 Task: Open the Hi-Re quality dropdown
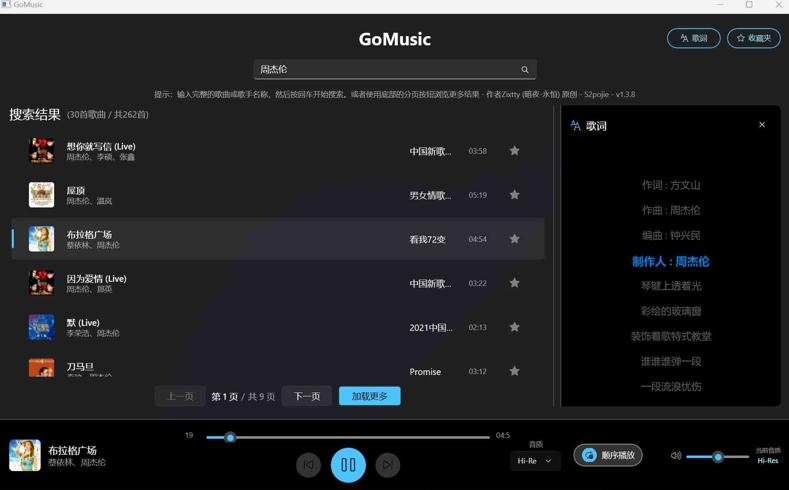pyautogui.click(x=535, y=461)
